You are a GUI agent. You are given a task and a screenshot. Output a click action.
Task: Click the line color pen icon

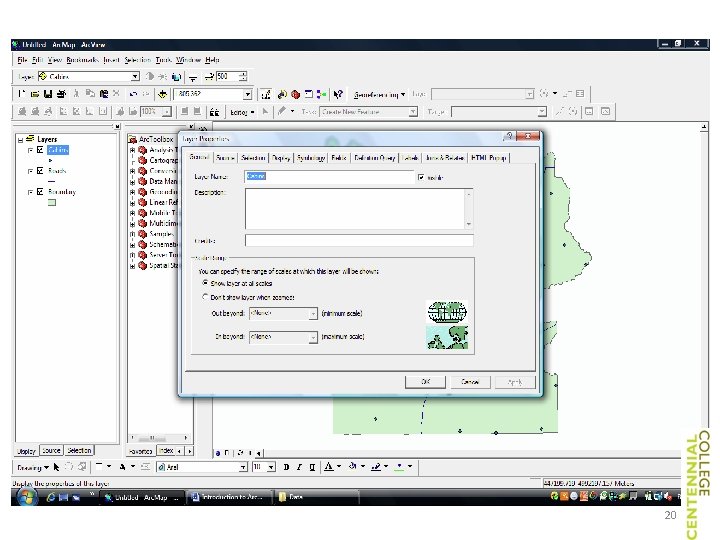[x=376, y=467]
